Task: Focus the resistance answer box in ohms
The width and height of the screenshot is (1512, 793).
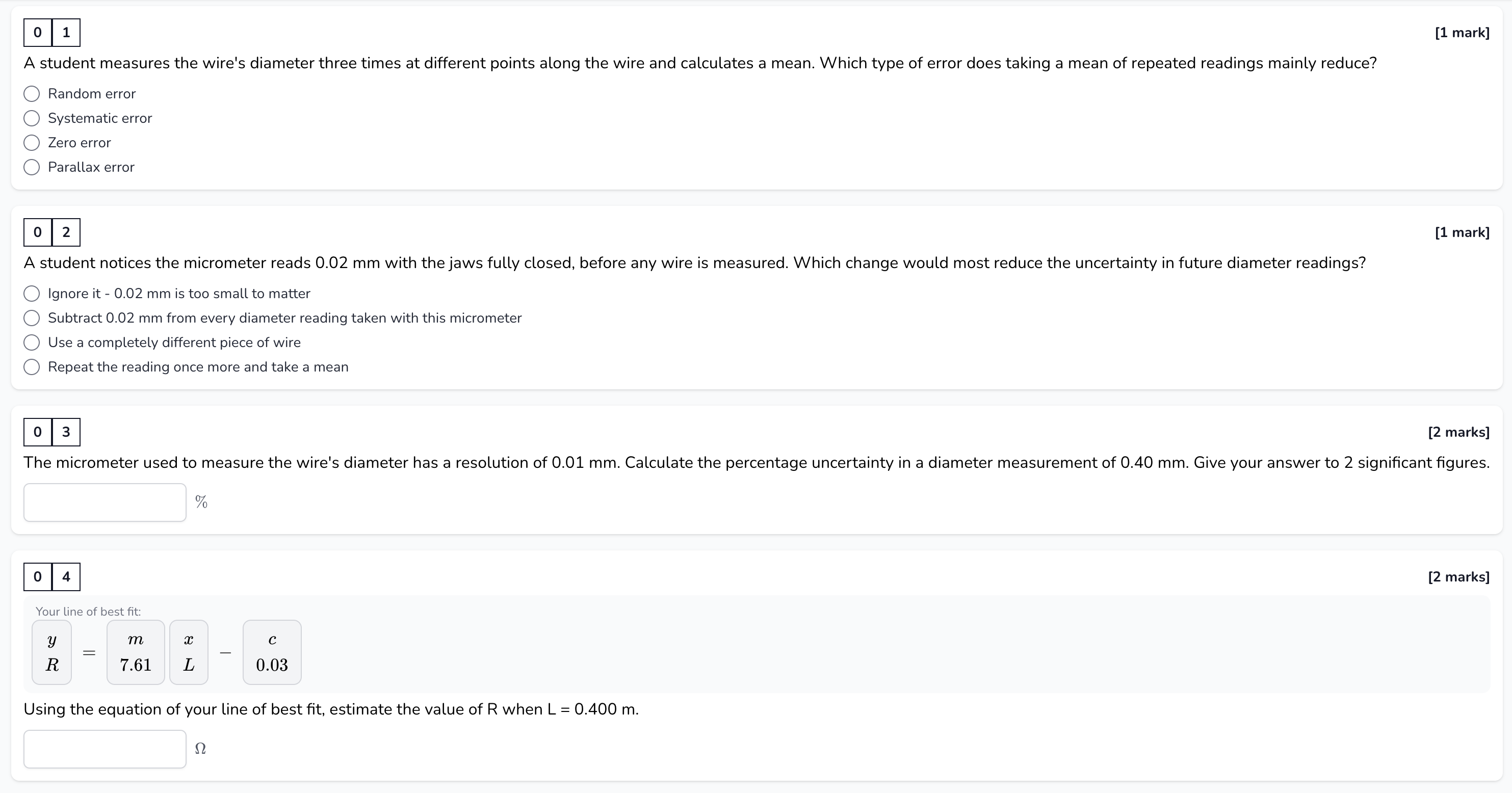Action: [x=105, y=749]
